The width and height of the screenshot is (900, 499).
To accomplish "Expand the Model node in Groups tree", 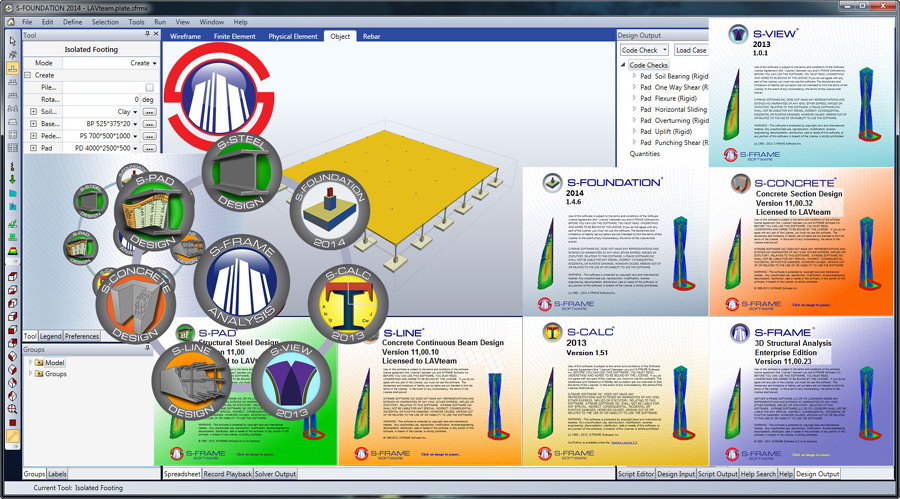I will click(30, 362).
